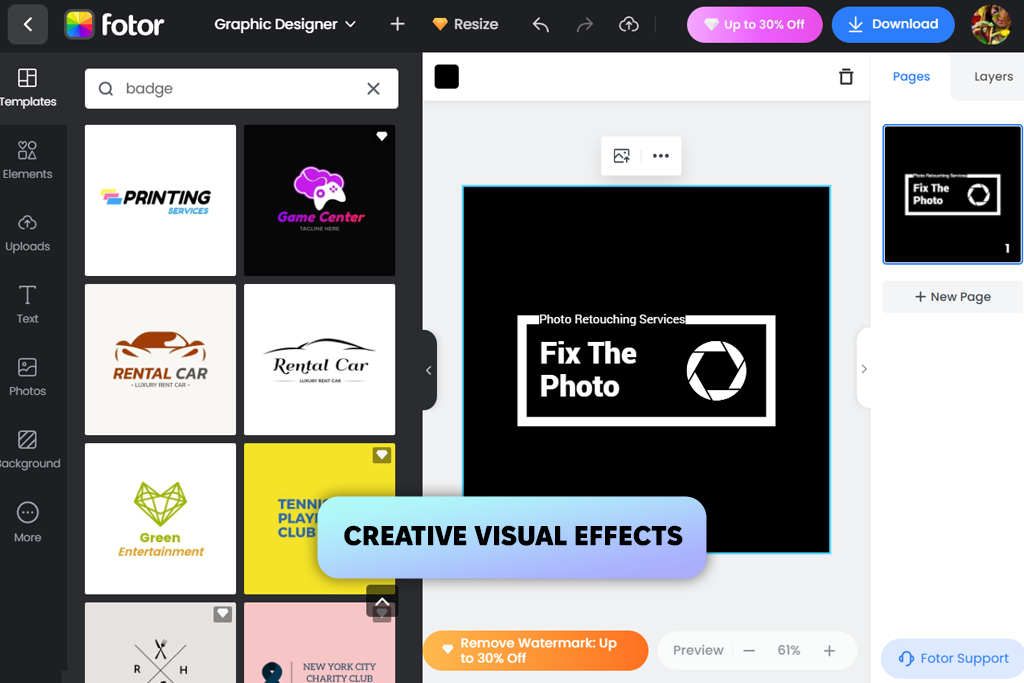
Task: Select the Game Center template
Action: point(319,200)
